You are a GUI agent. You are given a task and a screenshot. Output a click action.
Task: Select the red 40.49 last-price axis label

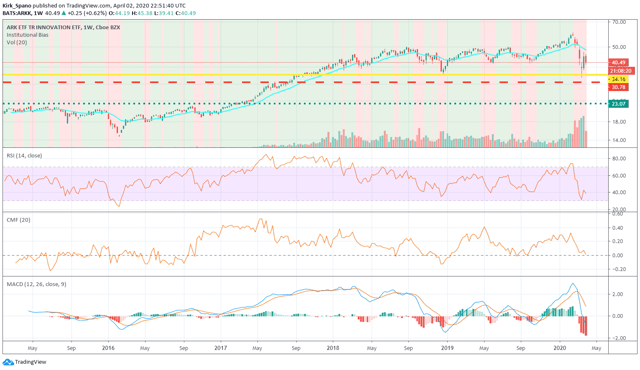619,63
